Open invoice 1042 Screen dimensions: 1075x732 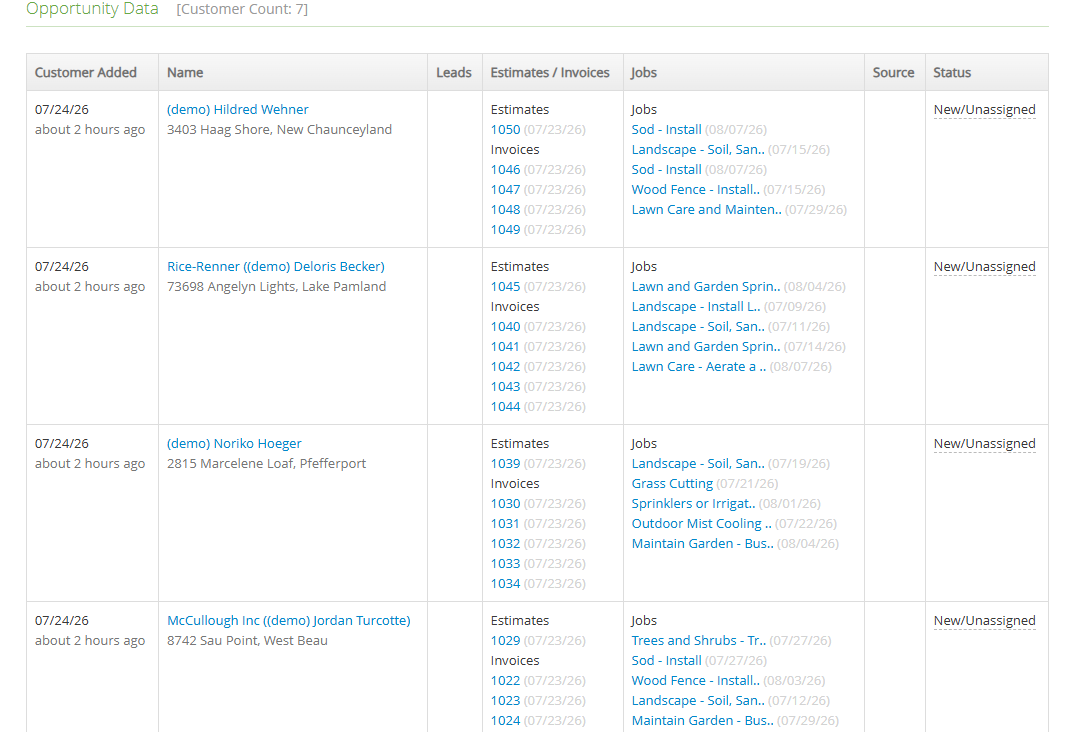pyautogui.click(x=505, y=366)
